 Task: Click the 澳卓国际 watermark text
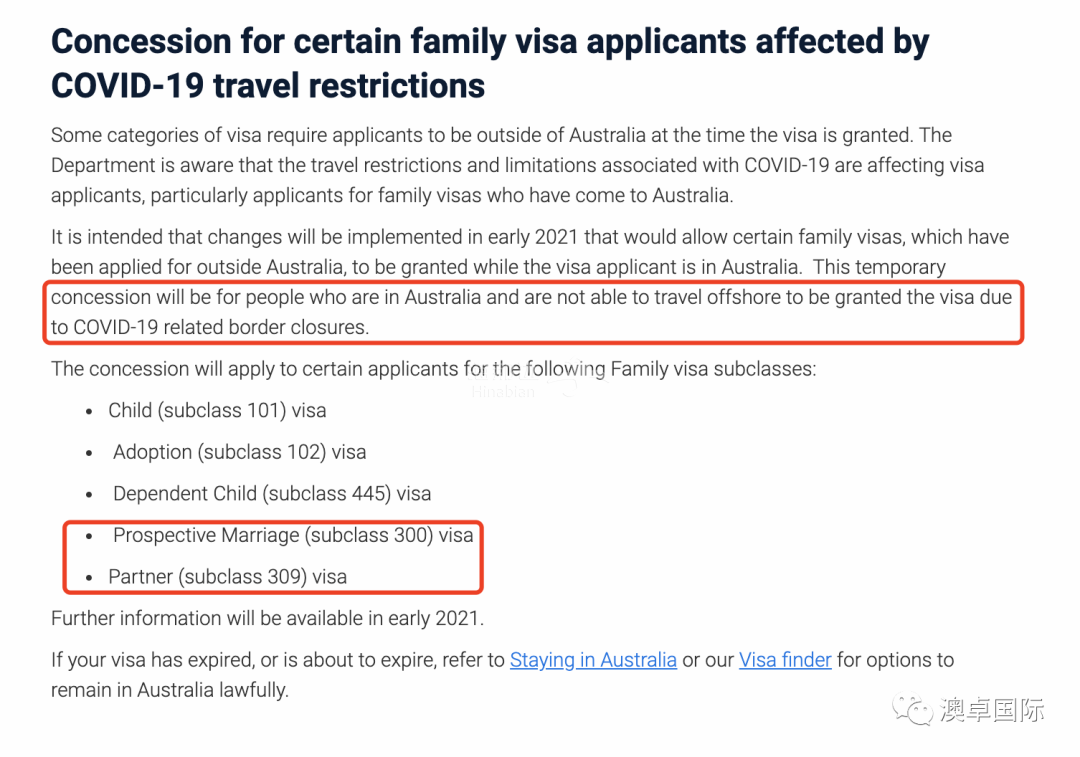tap(993, 710)
